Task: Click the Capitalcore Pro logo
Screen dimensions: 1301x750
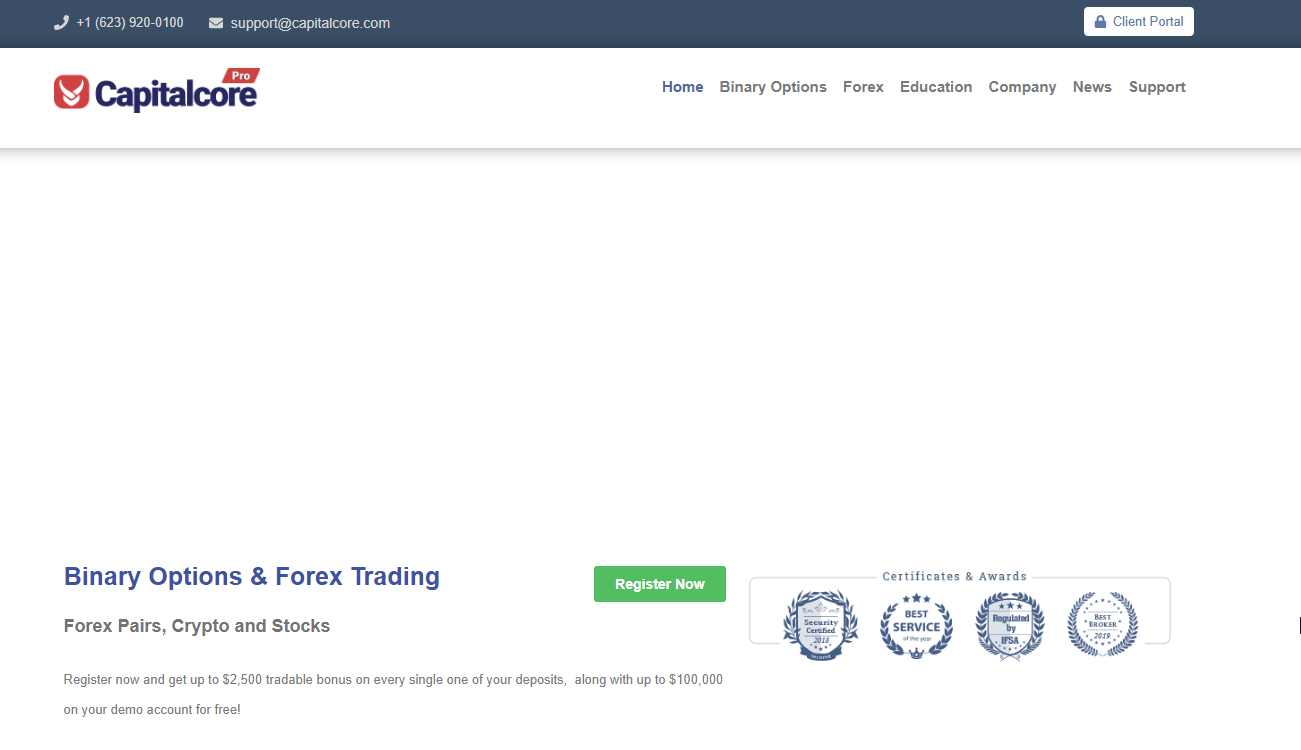Action: (157, 91)
